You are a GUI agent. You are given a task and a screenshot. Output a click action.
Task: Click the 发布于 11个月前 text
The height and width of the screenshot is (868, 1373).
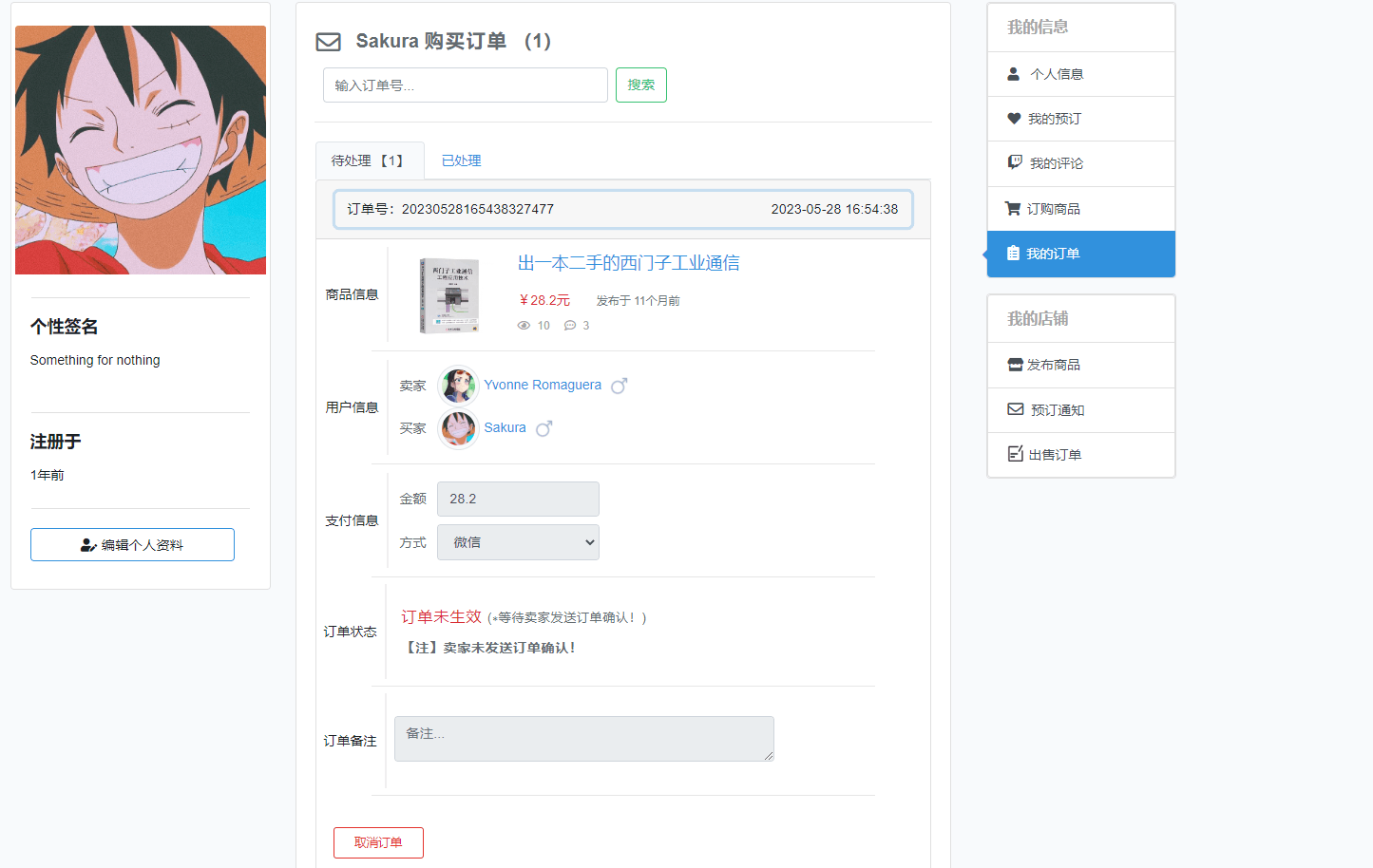coord(638,300)
